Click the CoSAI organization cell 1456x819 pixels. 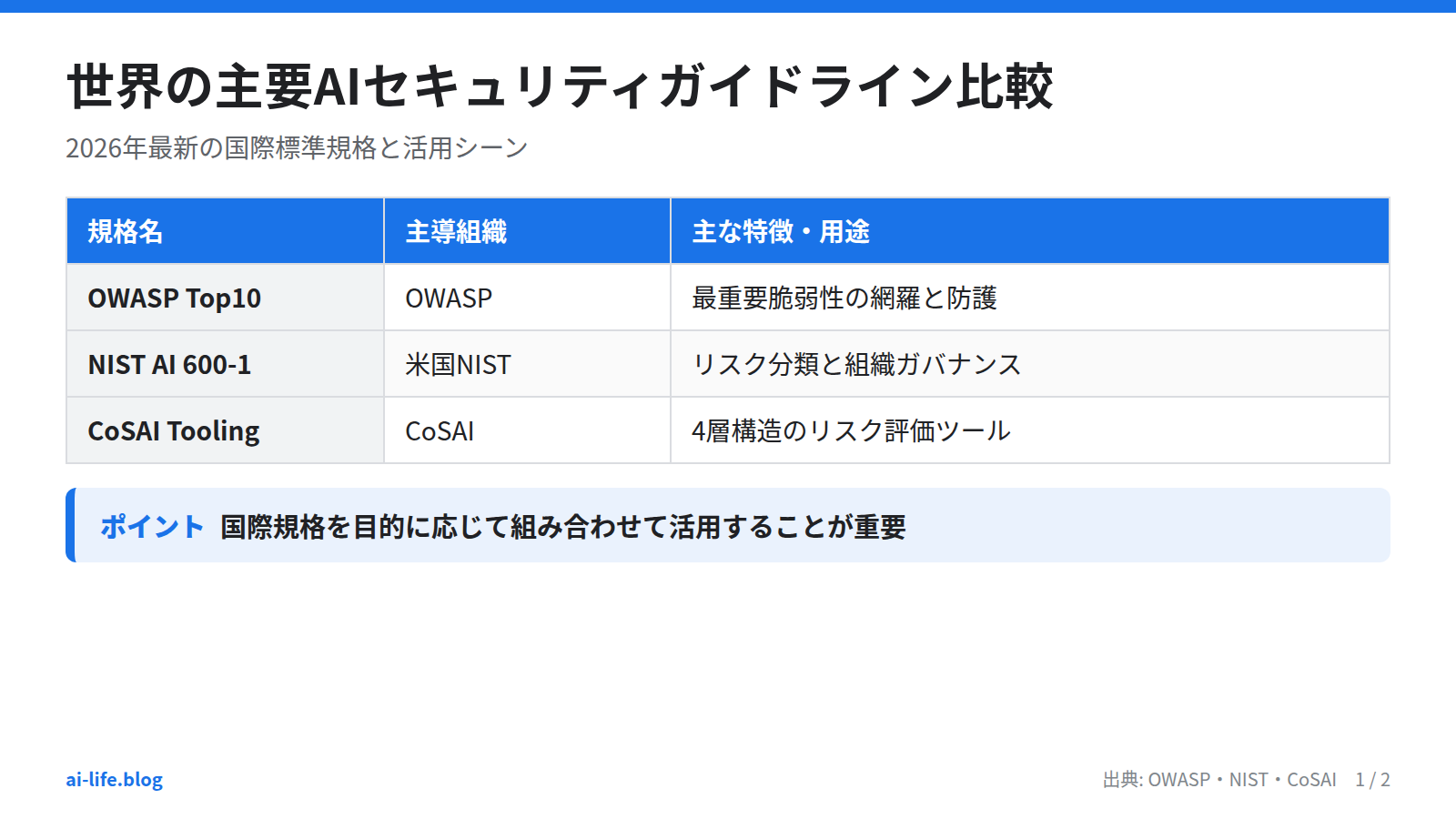pos(527,430)
